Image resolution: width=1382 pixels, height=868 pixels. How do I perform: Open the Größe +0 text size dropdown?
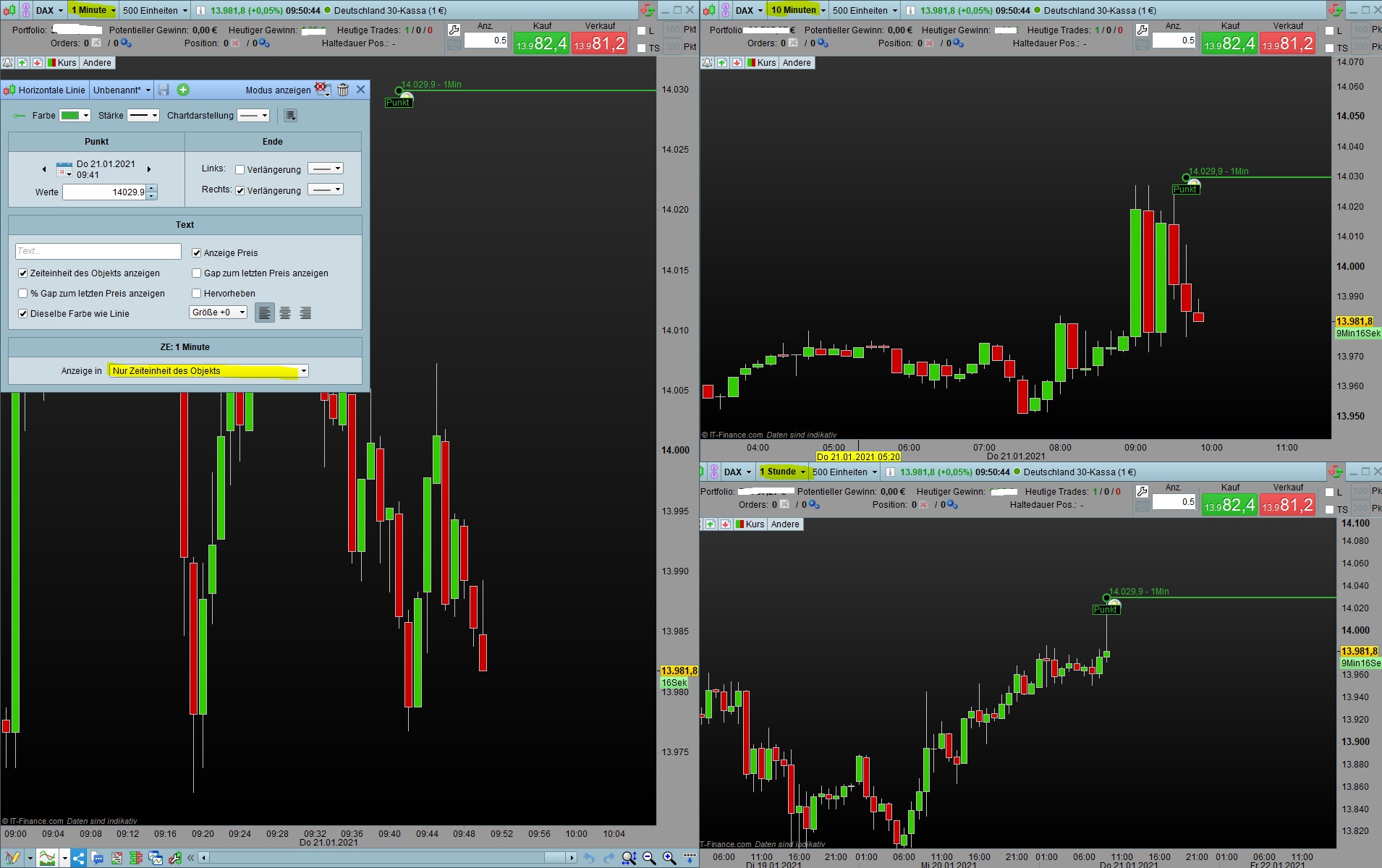pyautogui.click(x=219, y=312)
